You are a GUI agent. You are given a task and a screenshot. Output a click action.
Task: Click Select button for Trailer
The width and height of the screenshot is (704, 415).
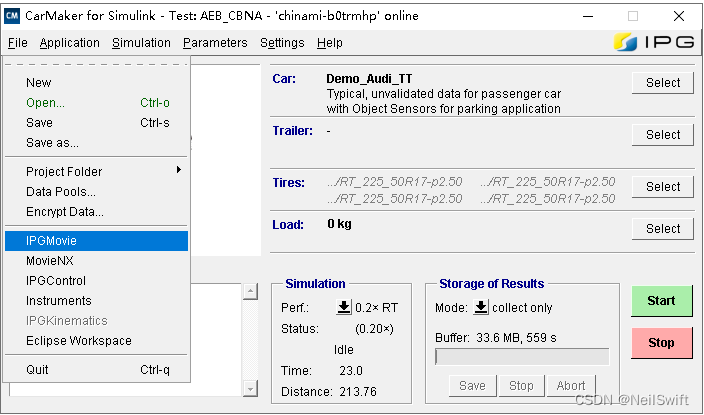[662, 135]
